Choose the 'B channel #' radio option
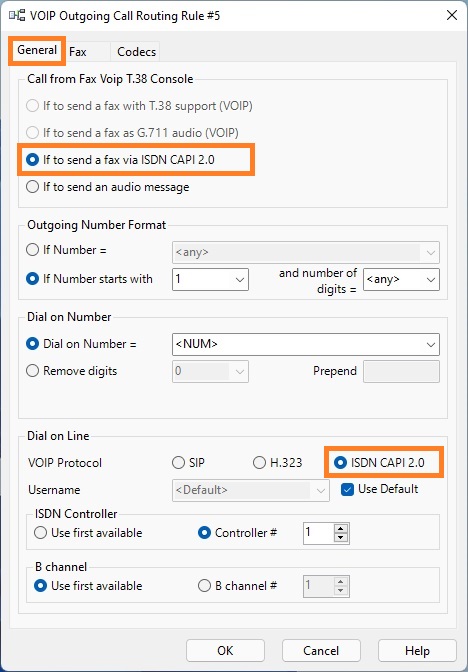This screenshot has height=672, width=468. (x=237, y=585)
